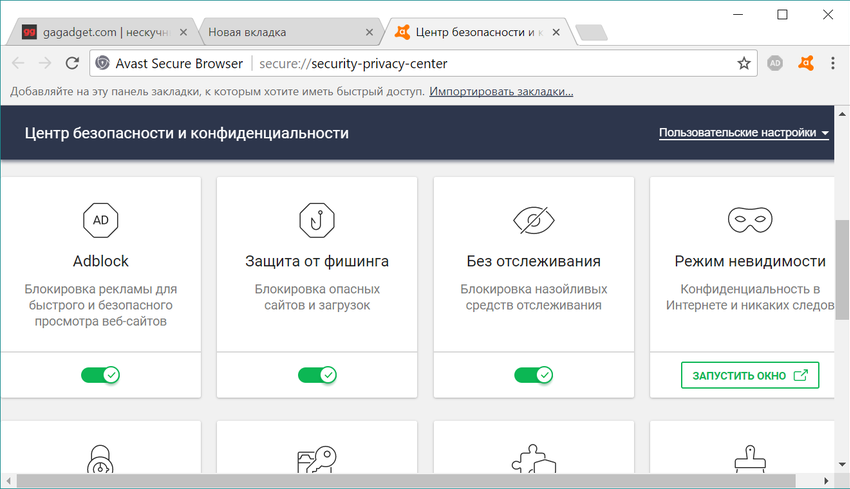Viewport: 850px width, 489px height.
Task: Toggle the Без отслеживания switch off
Action: click(x=533, y=375)
